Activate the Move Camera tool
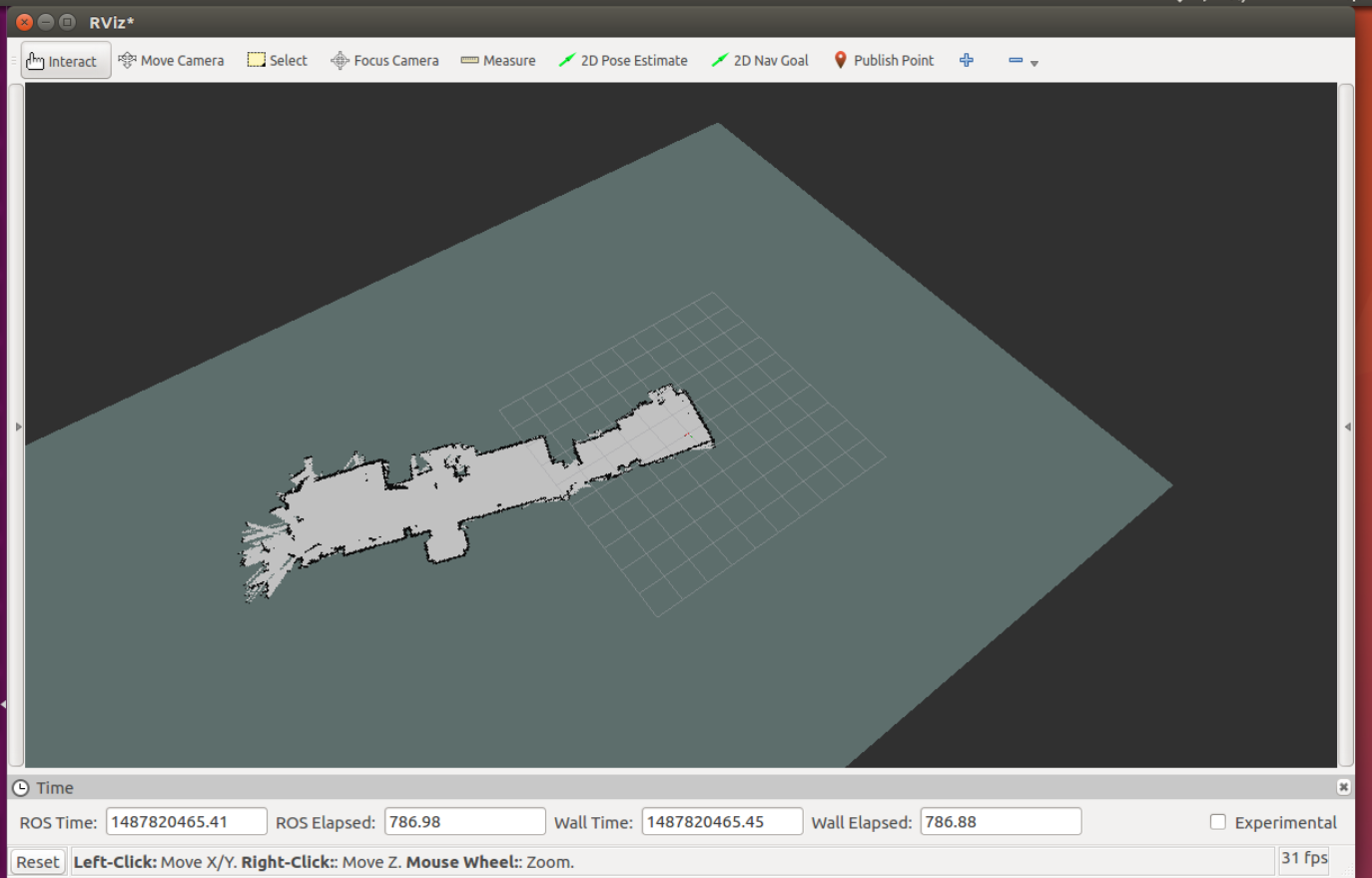The height and width of the screenshot is (878, 1372). [171, 61]
